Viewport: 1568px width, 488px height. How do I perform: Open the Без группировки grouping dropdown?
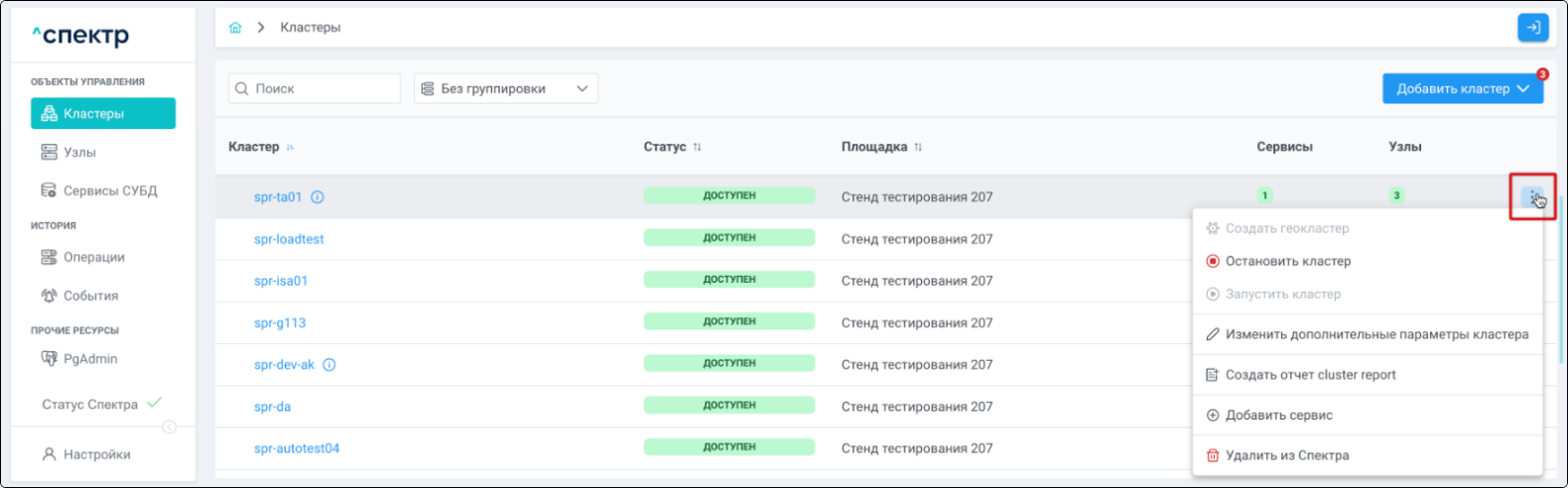click(505, 89)
